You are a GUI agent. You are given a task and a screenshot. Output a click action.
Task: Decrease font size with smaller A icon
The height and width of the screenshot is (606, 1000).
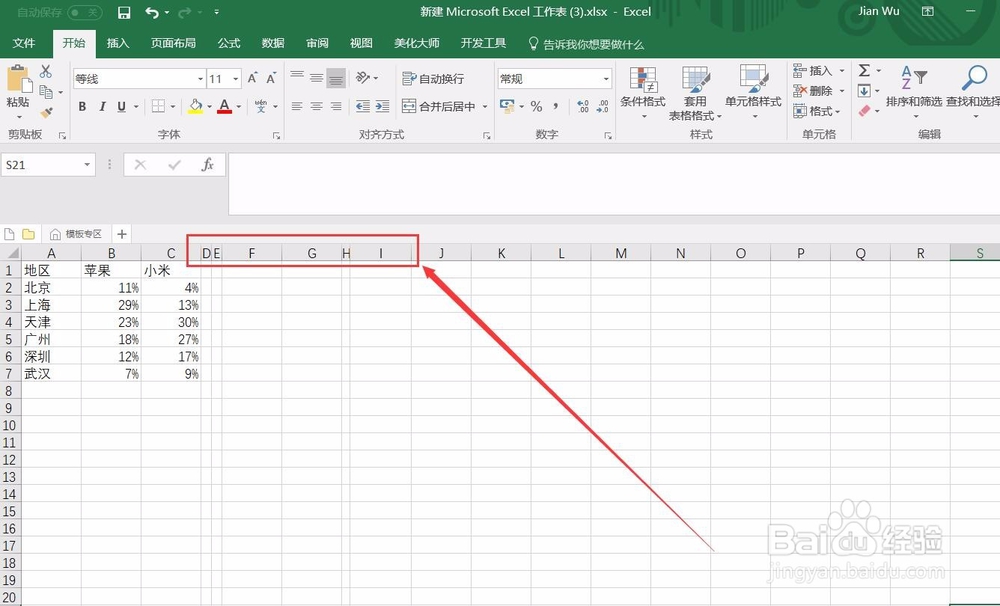271,78
